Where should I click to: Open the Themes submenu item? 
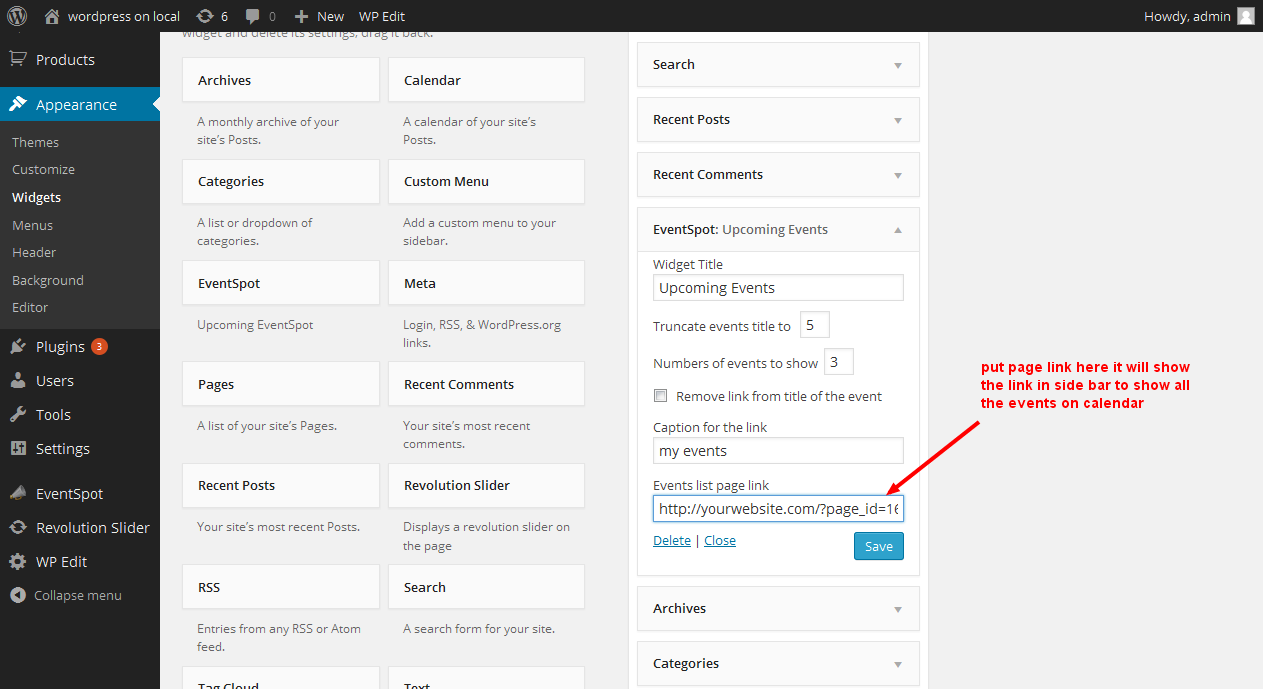coord(35,142)
